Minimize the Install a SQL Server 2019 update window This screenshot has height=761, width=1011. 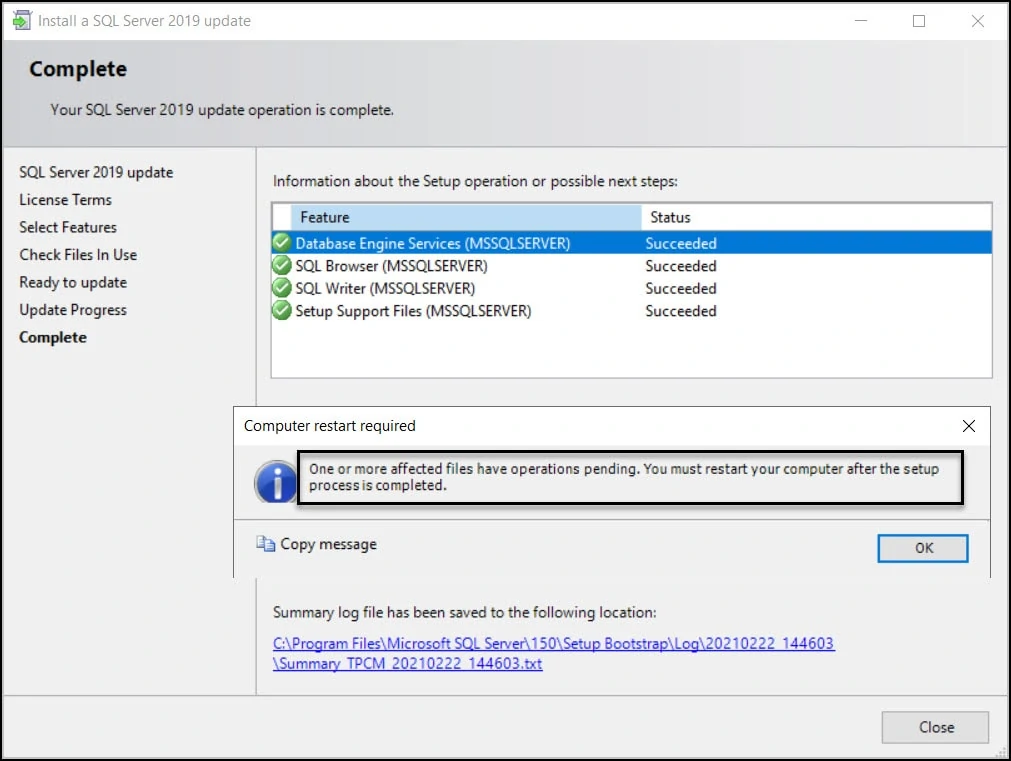[861, 21]
